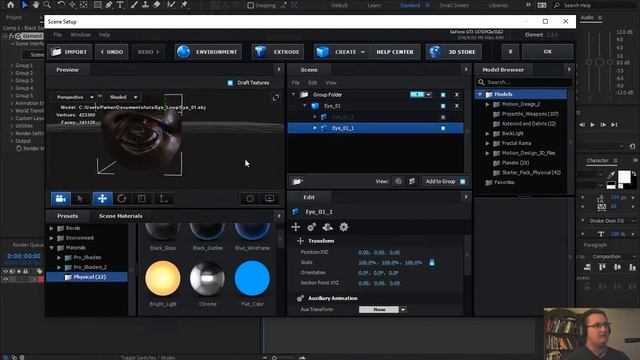
Task: Toggle visibility checkbox of Eye_01
Action: pos(443,106)
